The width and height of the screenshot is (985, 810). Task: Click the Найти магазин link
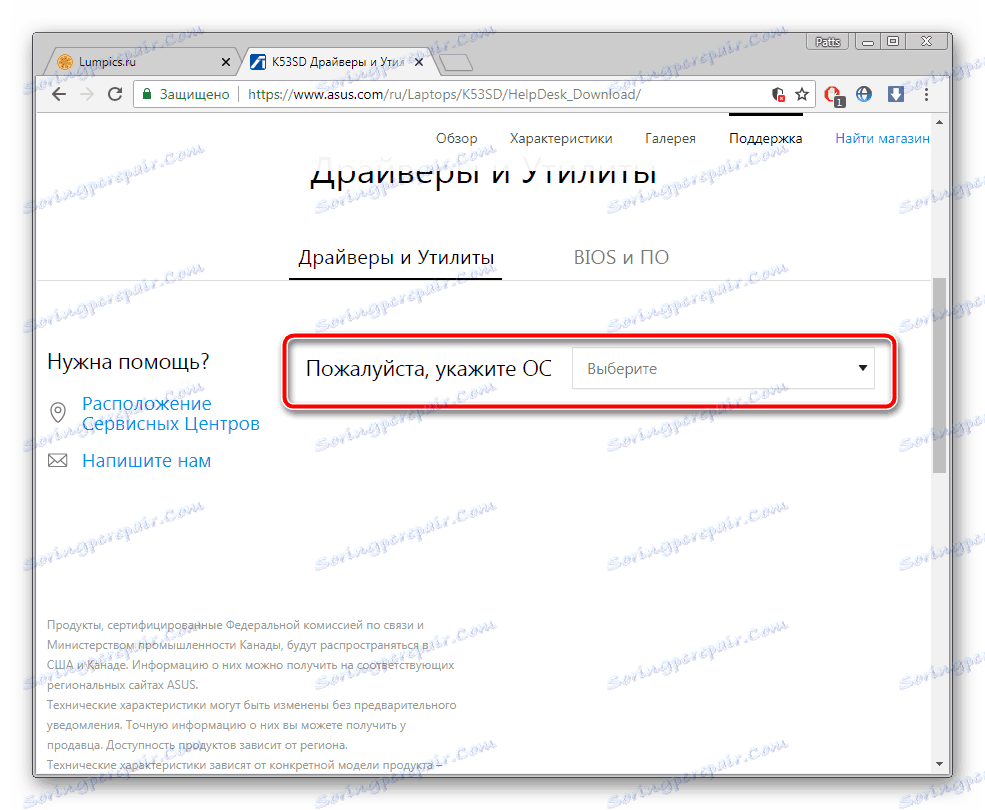click(x=881, y=138)
